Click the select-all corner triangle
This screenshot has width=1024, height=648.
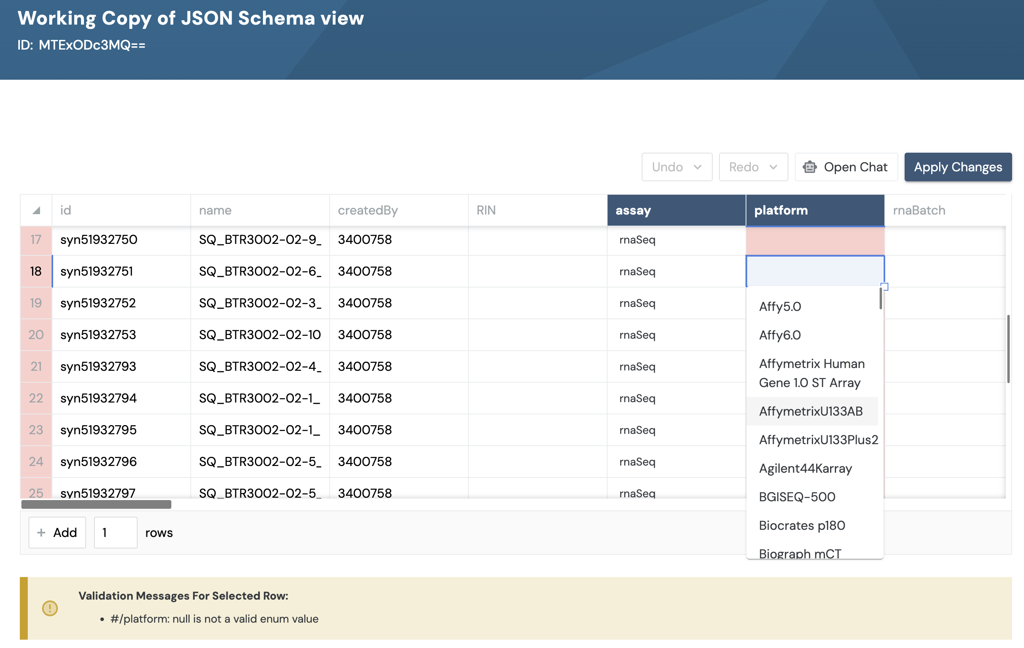(36, 211)
